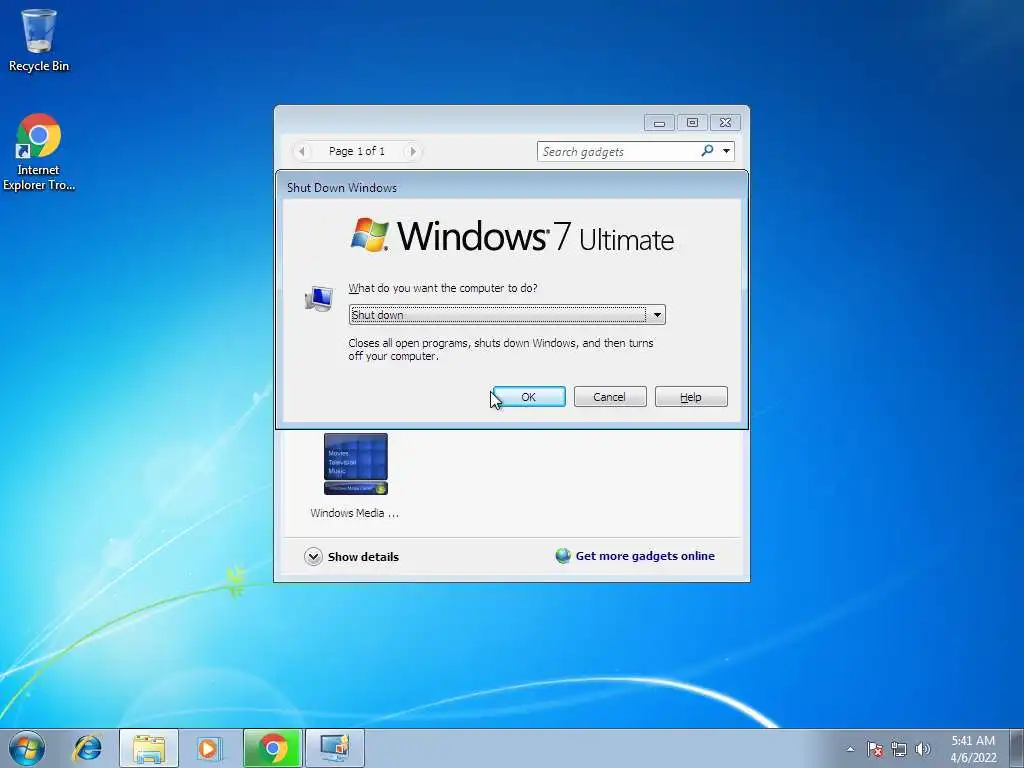Expand the Shut down action dropdown
Viewport: 1024px width, 768px height.
pos(657,315)
